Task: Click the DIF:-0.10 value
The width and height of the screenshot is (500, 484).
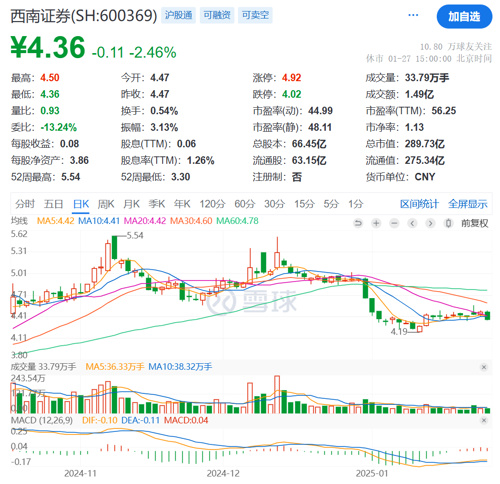Action: (100, 420)
